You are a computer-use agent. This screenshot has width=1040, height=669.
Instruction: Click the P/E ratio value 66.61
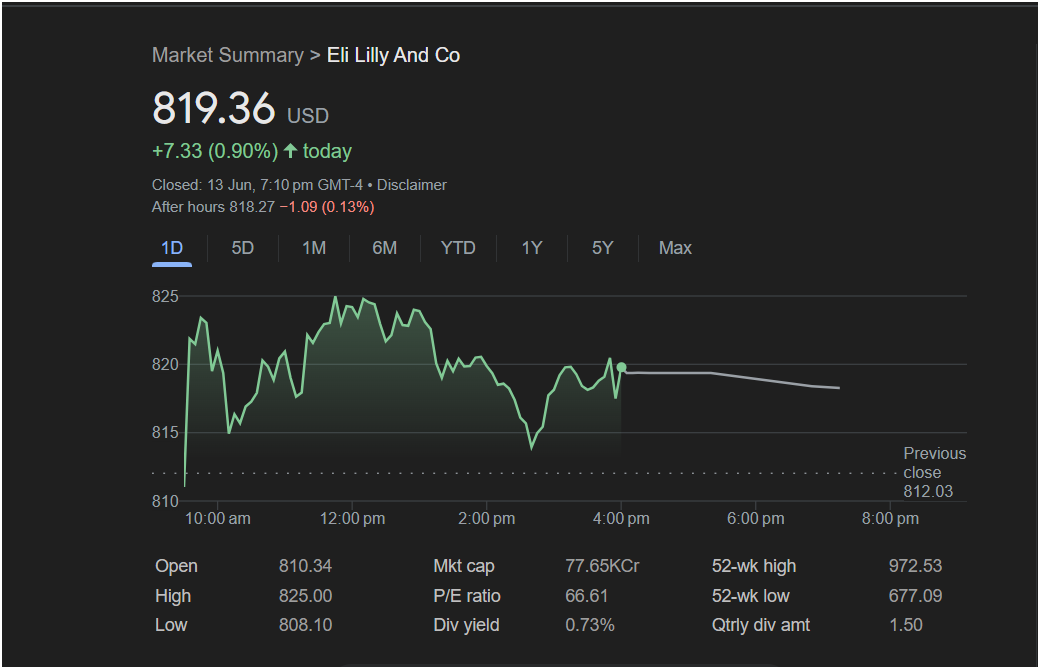point(586,596)
